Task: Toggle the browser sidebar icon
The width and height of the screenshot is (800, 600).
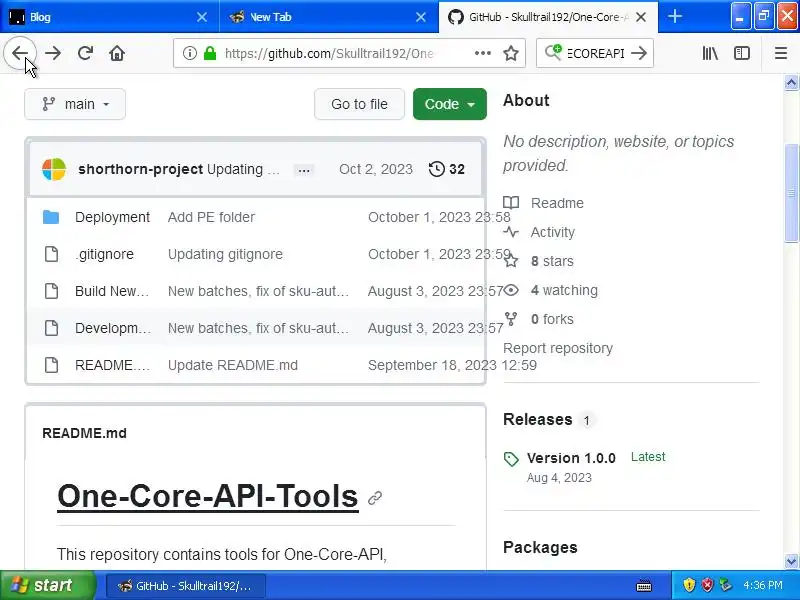Action: (741, 53)
